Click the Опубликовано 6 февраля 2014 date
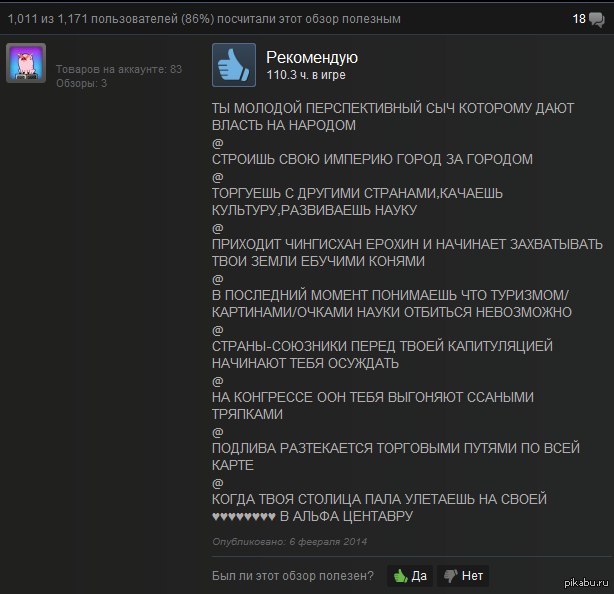Screen dimensions: 614x594 [290, 541]
